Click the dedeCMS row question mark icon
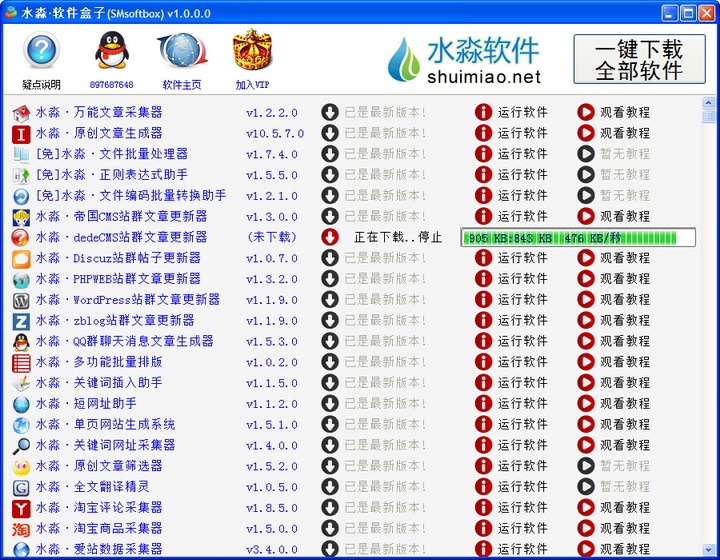Viewport: 720px width, 560px height. pyautogui.click(x=21, y=237)
